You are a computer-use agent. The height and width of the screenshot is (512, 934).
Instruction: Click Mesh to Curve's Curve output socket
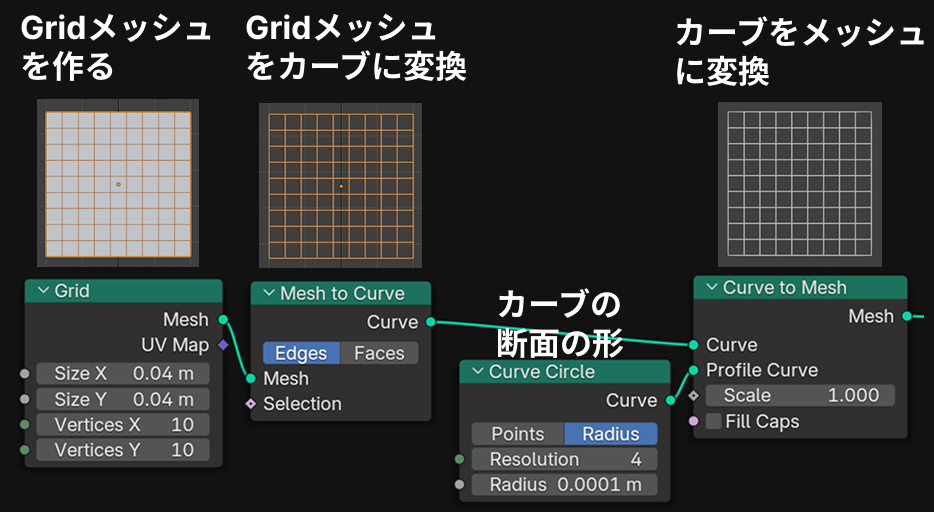[430, 322]
